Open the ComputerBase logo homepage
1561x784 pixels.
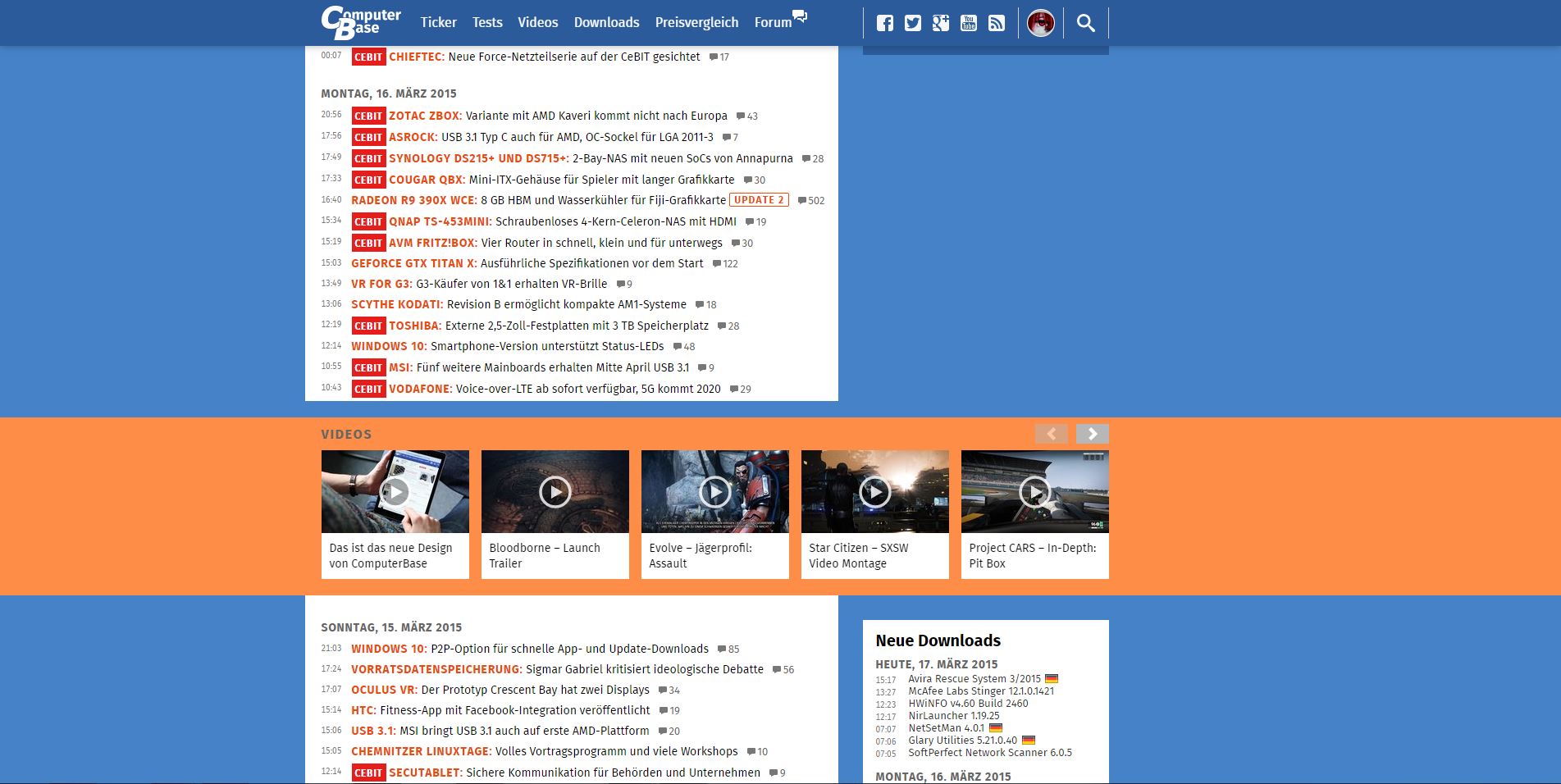(361, 22)
